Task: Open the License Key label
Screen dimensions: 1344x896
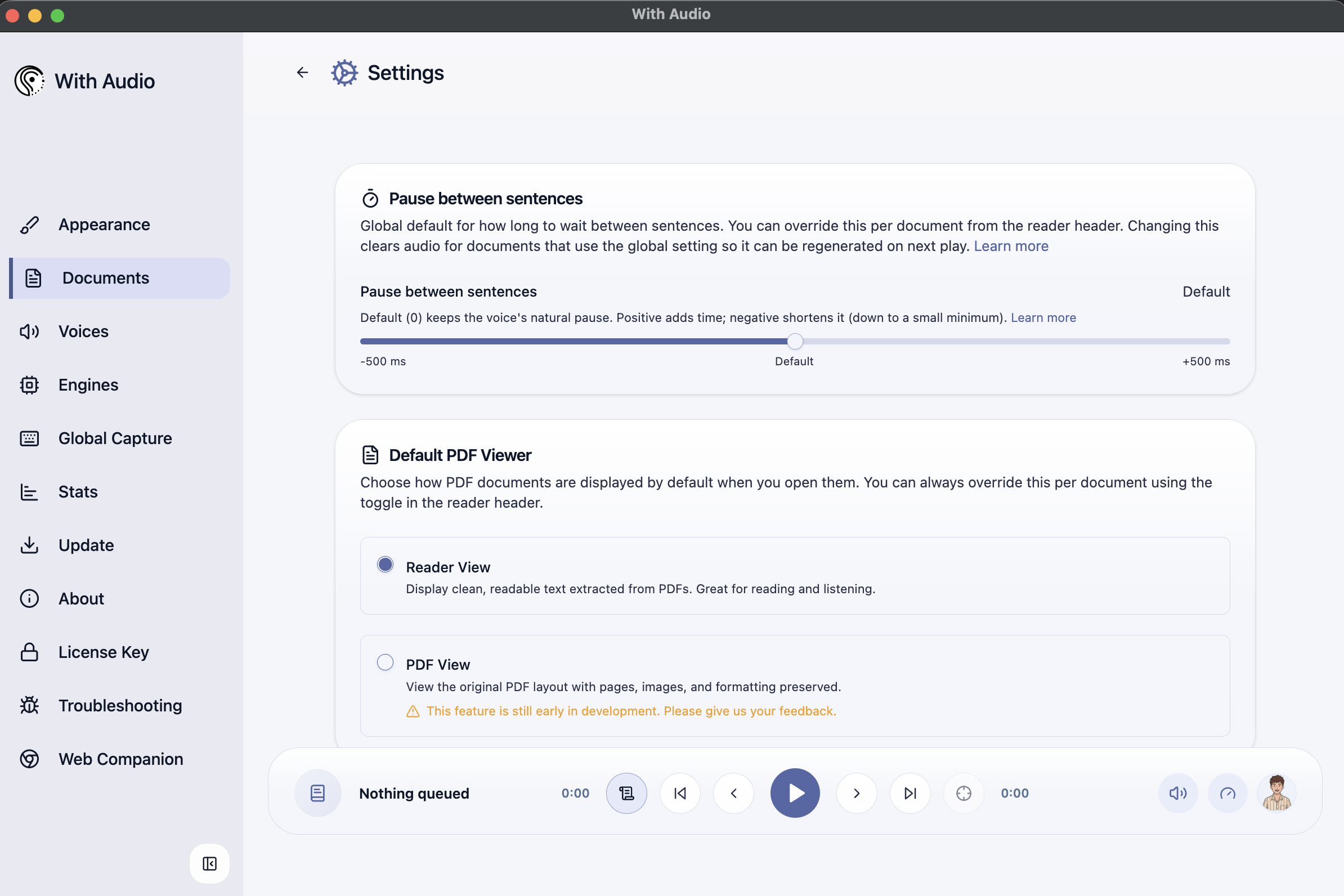Action: pyautogui.click(x=104, y=652)
